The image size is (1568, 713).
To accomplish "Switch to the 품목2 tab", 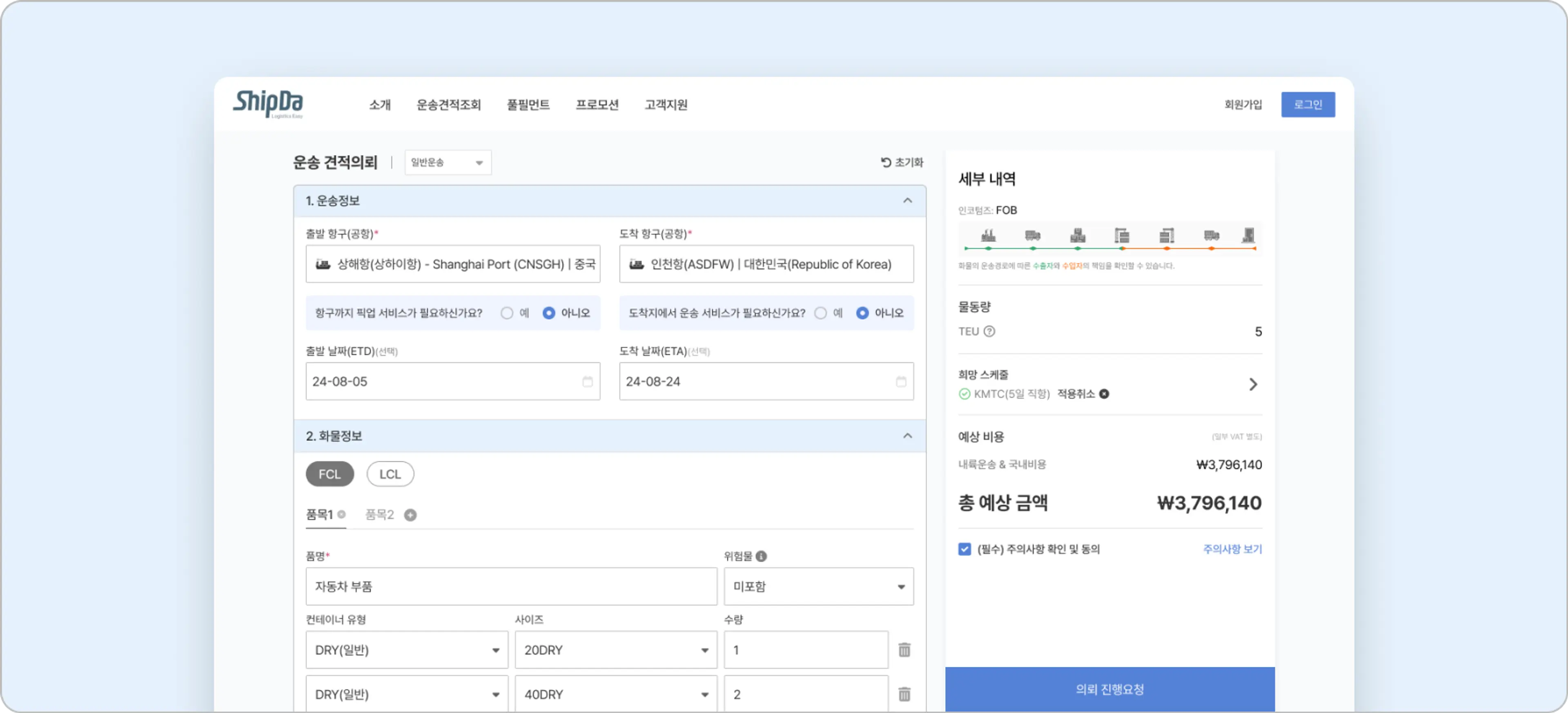I will [379, 515].
